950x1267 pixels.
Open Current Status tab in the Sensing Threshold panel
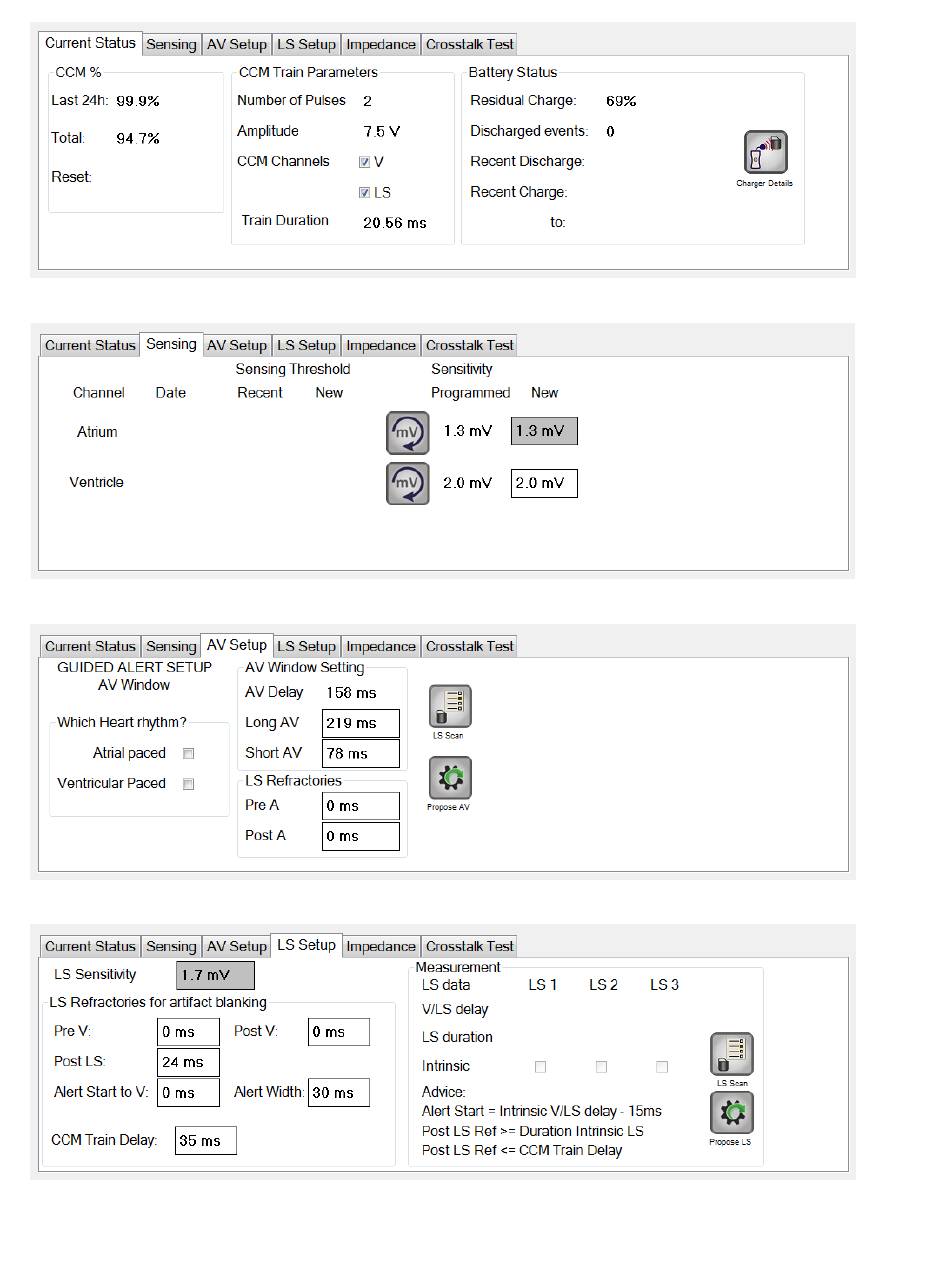pyautogui.click(x=90, y=345)
